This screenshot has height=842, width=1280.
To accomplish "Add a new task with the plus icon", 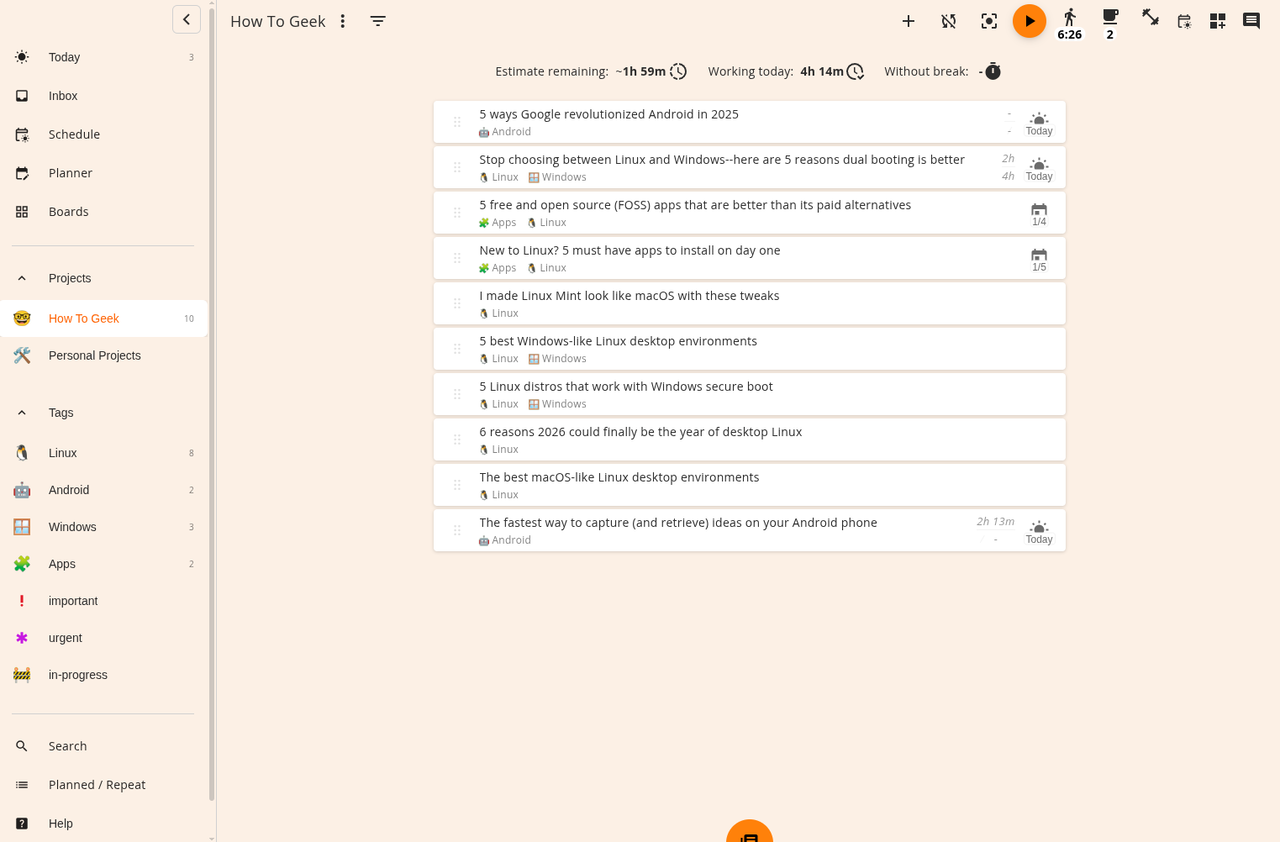I will 908,20.
